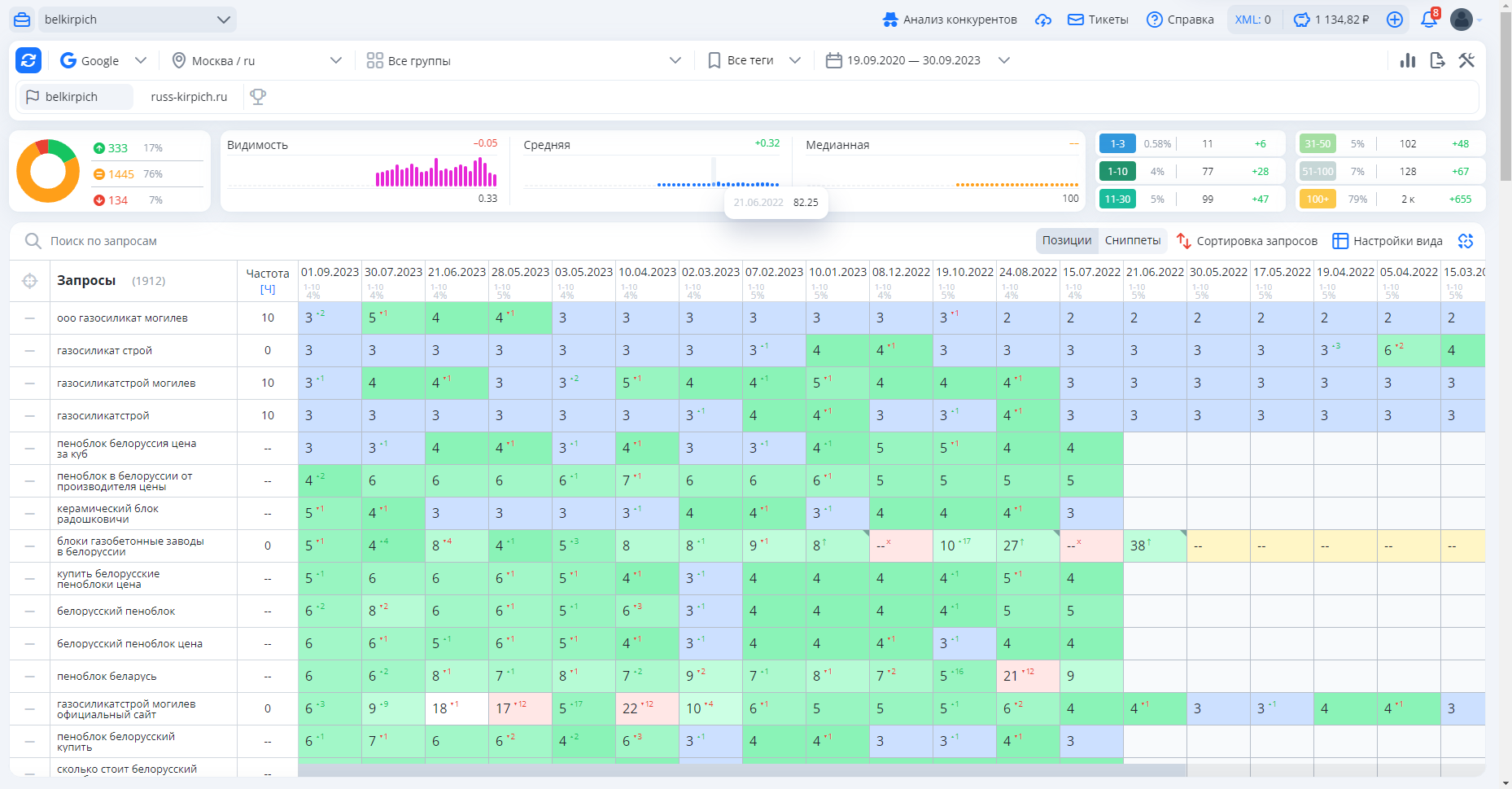Image resolution: width=1512 pixels, height=789 pixels.
Task: Toggle the 11-30 positions filter badge
Action: pyautogui.click(x=1117, y=199)
